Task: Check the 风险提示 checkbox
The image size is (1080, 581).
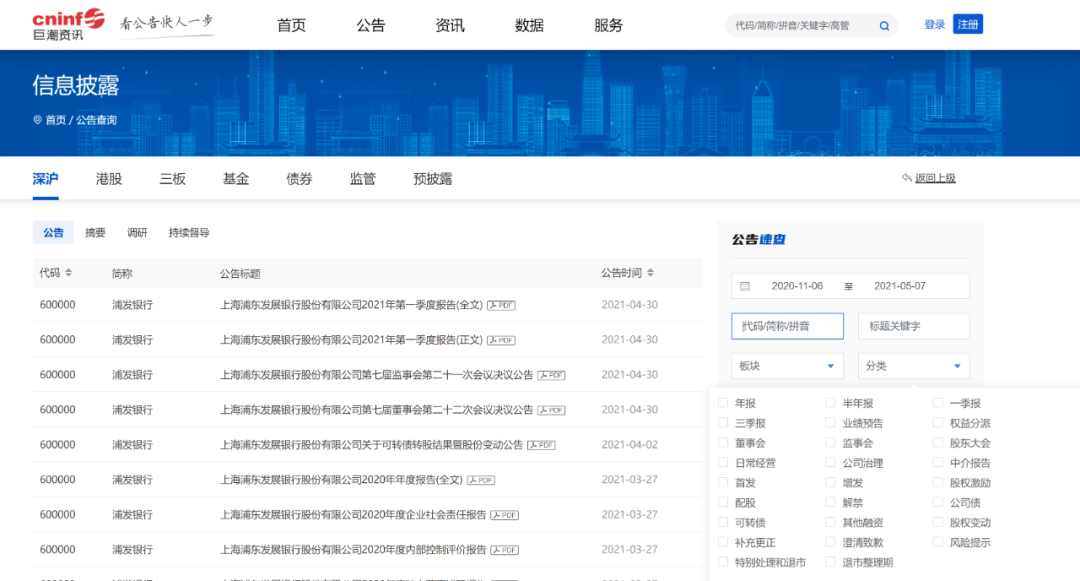Action: tap(937, 542)
